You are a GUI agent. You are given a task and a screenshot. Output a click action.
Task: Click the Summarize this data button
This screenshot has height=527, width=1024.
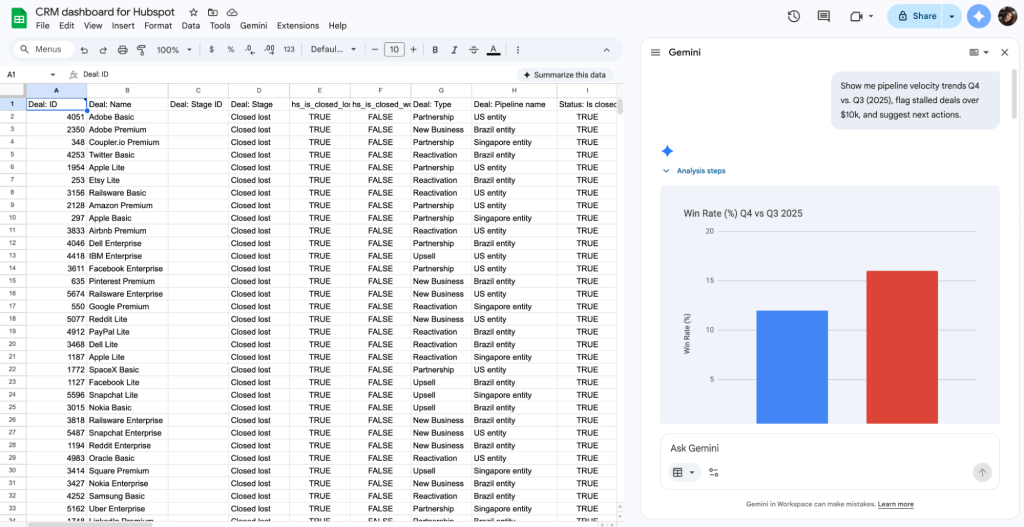coord(564,75)
